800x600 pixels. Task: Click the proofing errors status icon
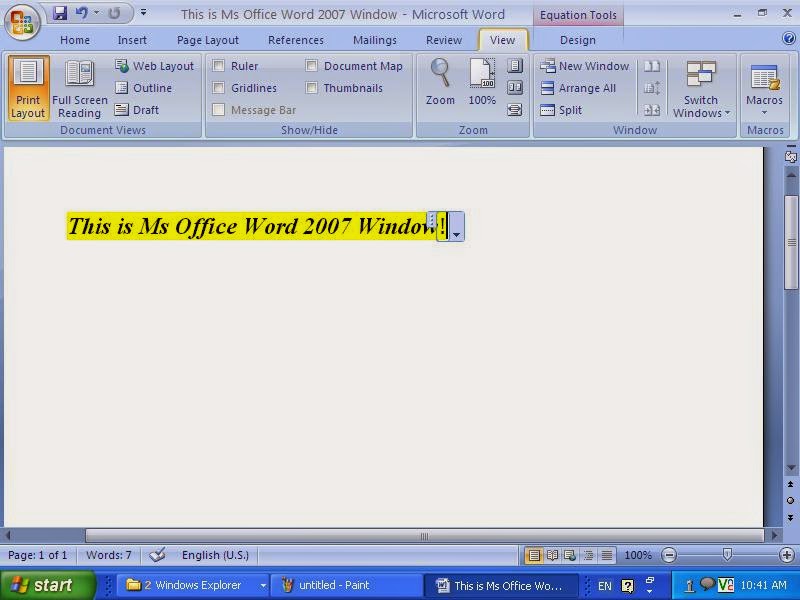158,555
